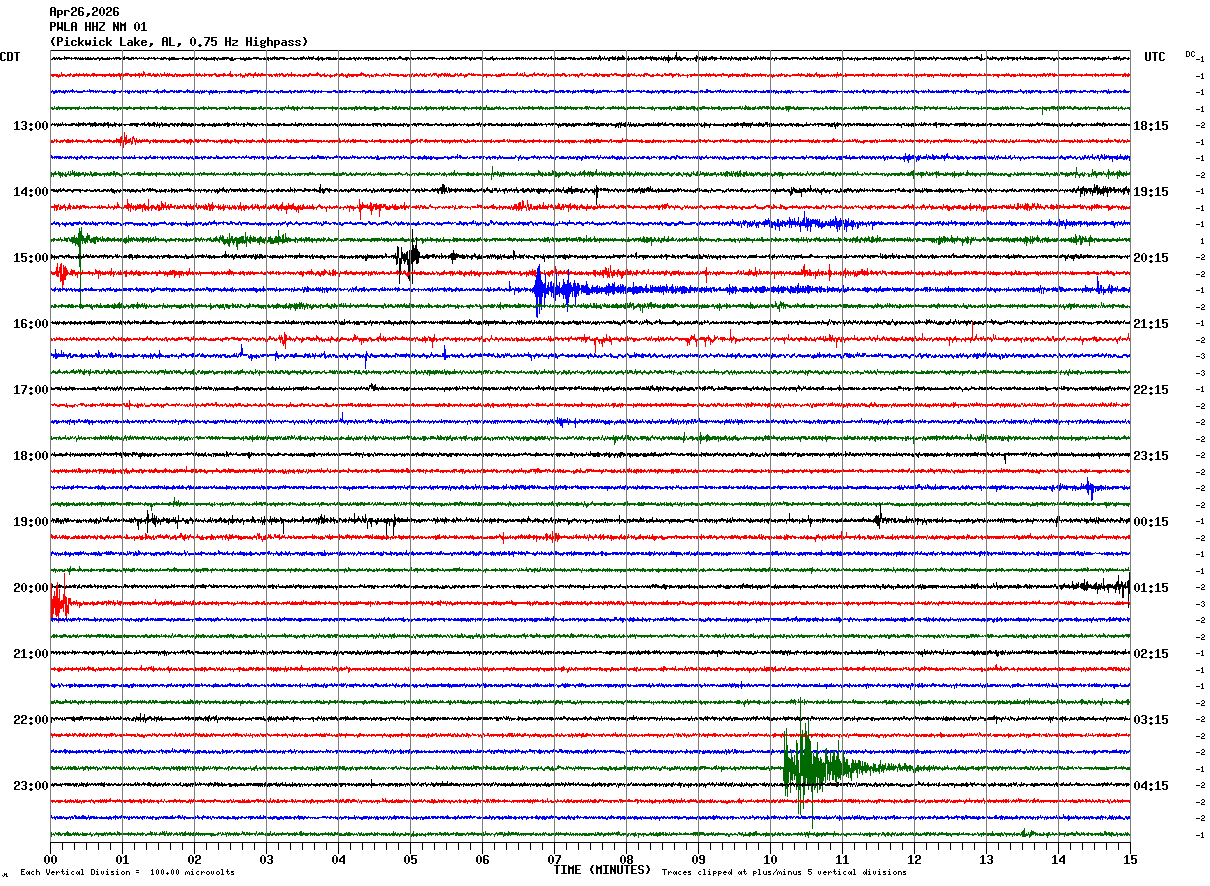Click the minute 10 axis tick label
Viewport: 1210px width, 886px height.
(x=770, y=859)
